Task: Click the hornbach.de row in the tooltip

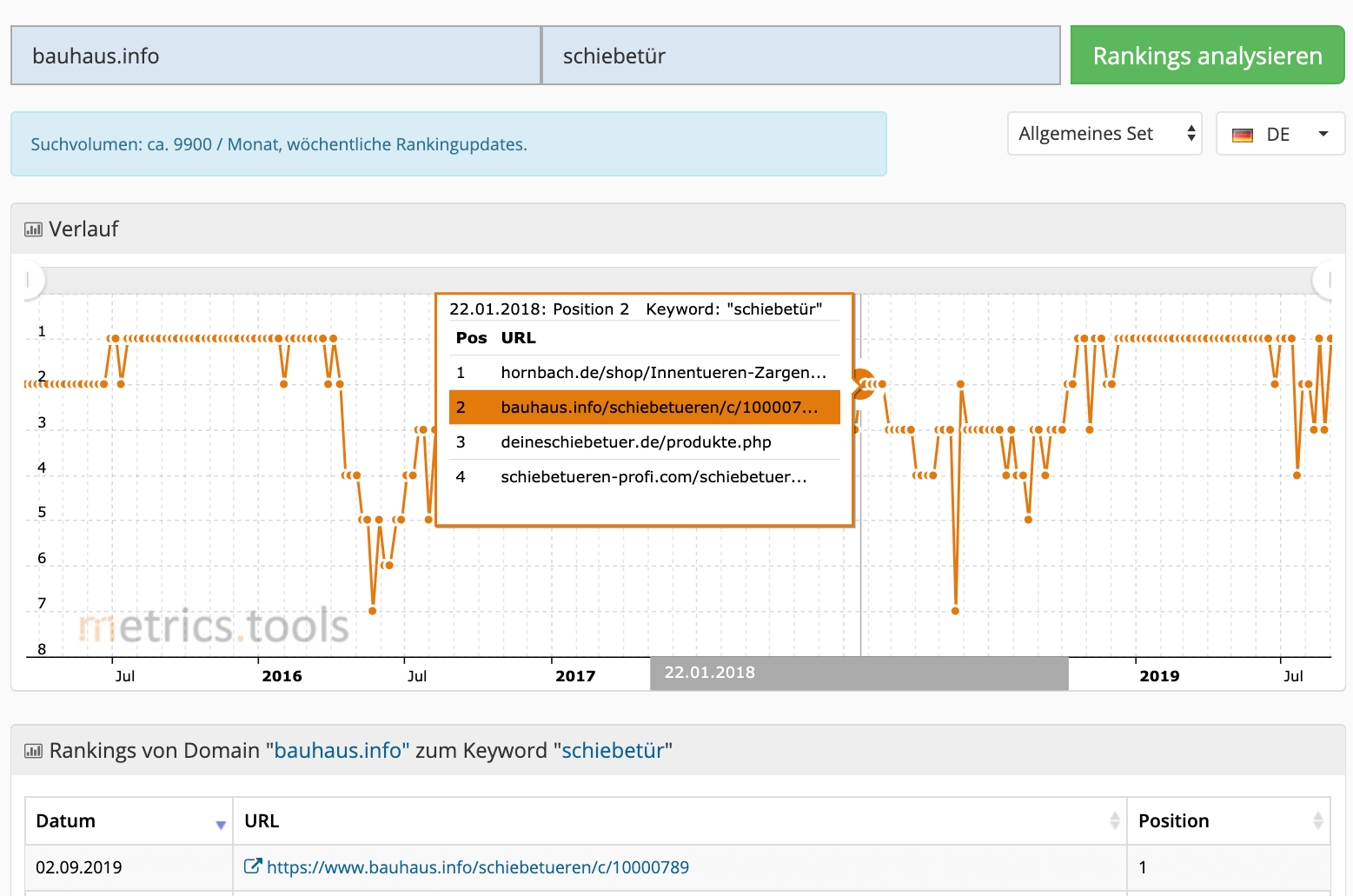Action: 645,373
